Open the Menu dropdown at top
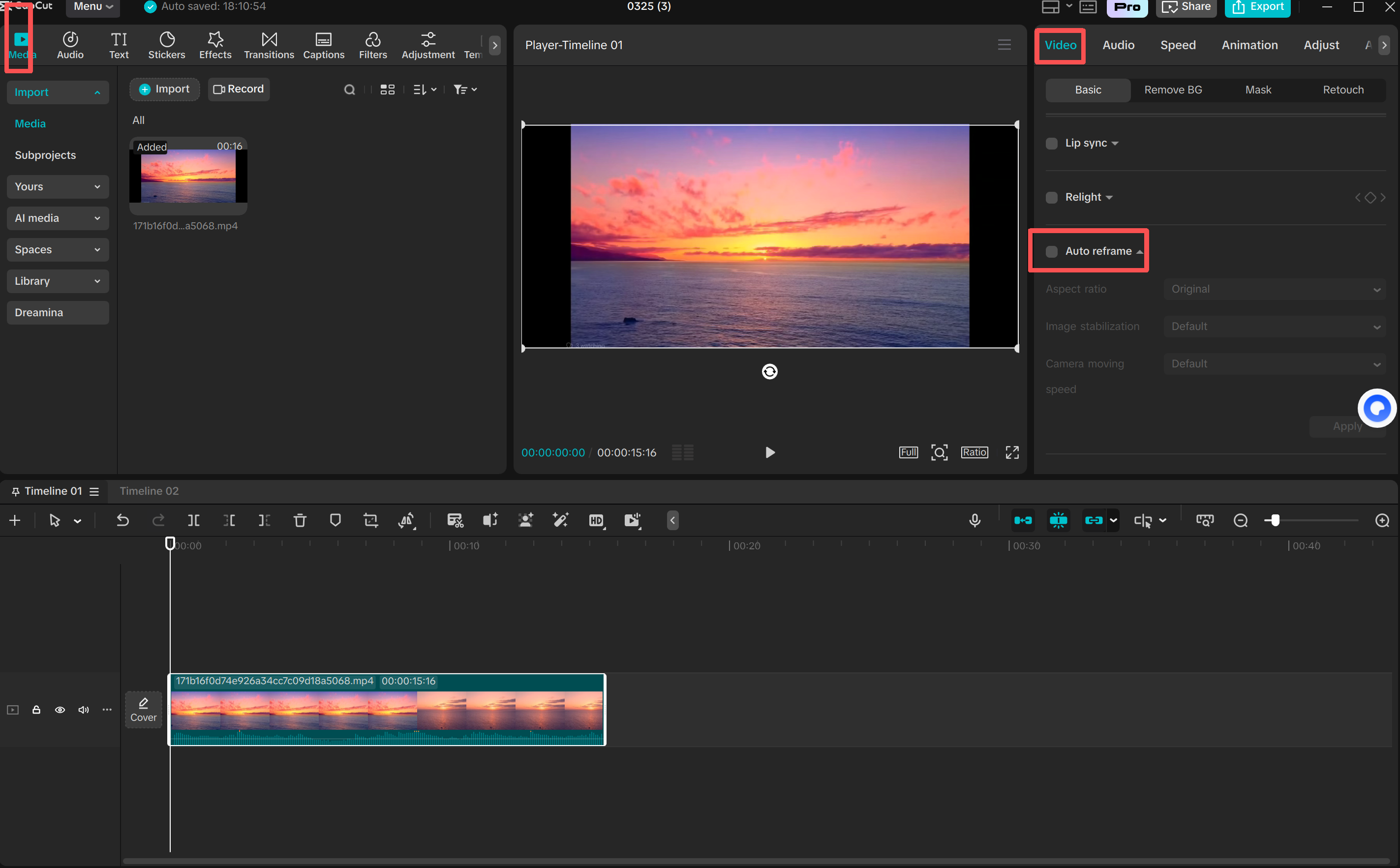This screenshot has height=868, width=1400. pos(92,7)
